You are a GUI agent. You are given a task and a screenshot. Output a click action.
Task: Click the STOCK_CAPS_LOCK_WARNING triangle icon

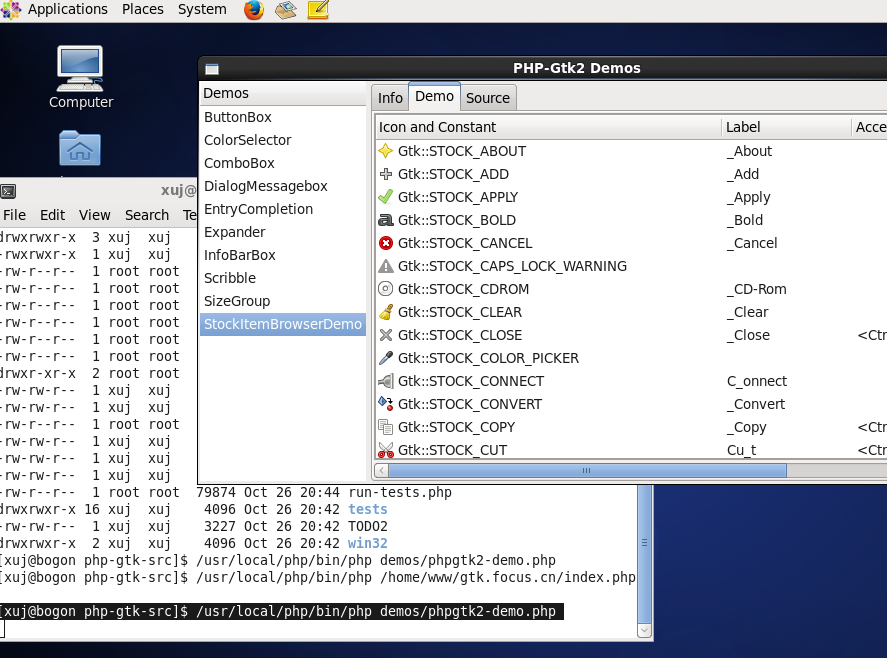click(x=385, y=266)
